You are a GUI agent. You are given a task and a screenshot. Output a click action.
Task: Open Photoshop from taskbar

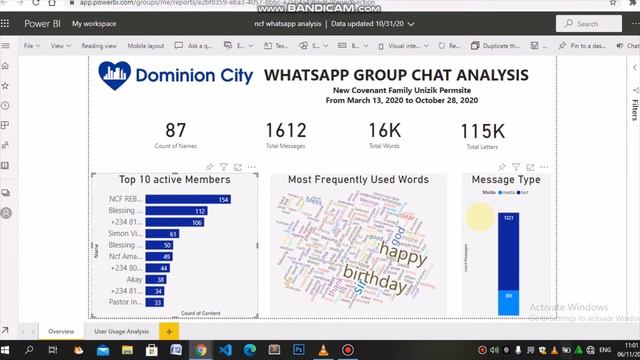[298, 350]
